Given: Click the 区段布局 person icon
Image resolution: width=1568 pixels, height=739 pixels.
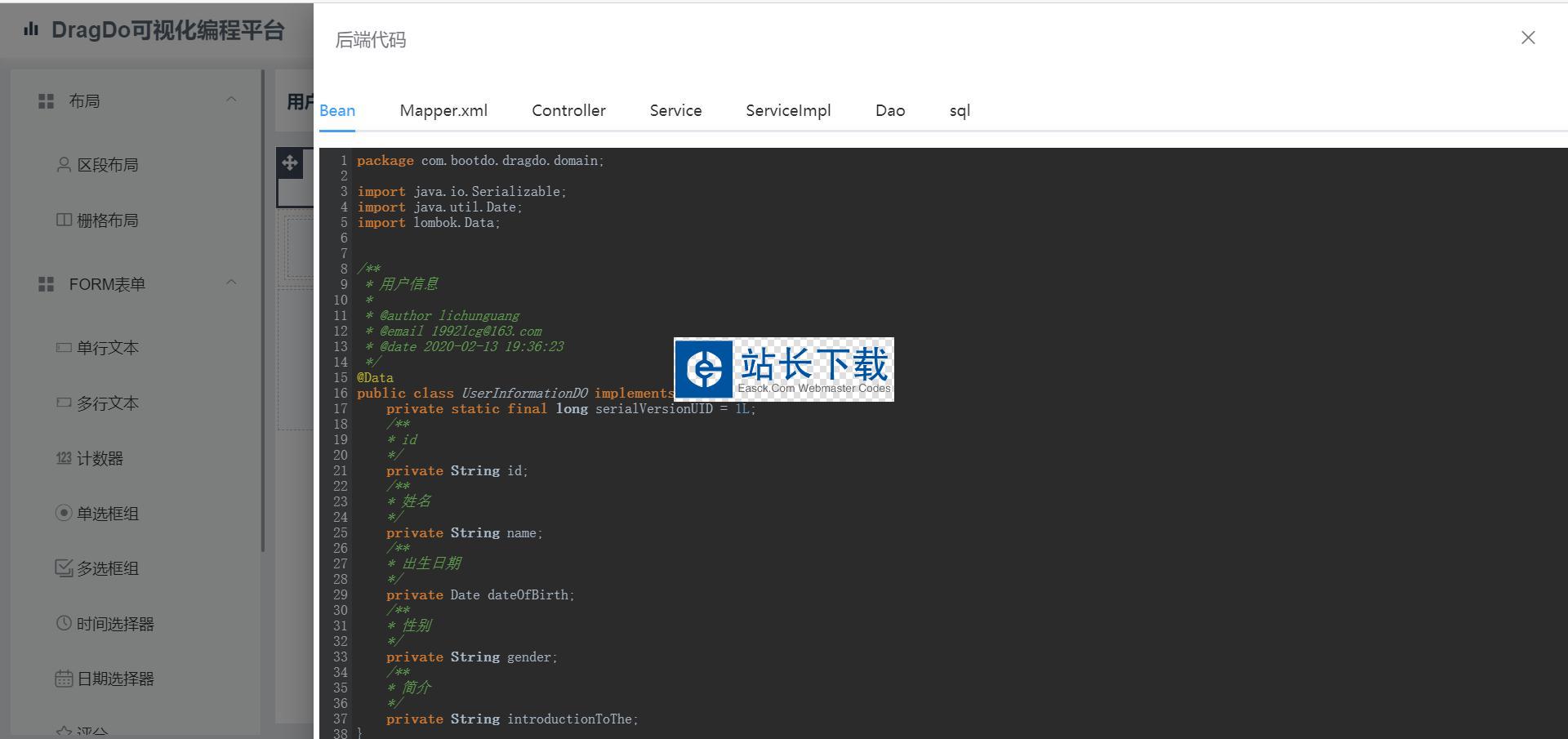Looking at the screenshot, I should coord(64,165).
